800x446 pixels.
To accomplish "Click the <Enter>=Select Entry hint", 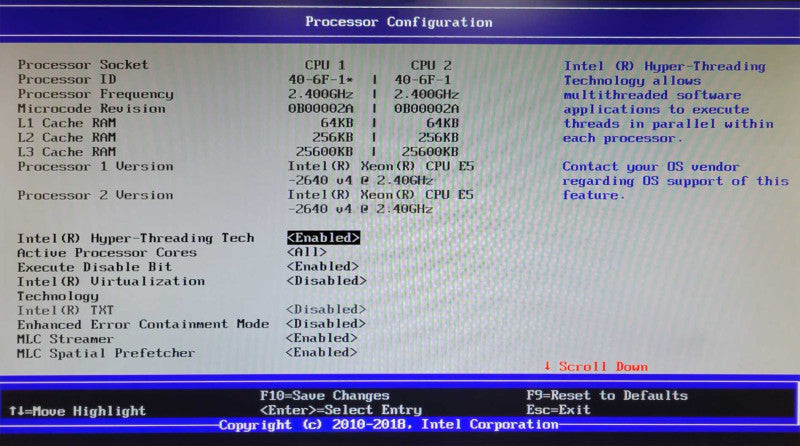I will coord(341,410).
